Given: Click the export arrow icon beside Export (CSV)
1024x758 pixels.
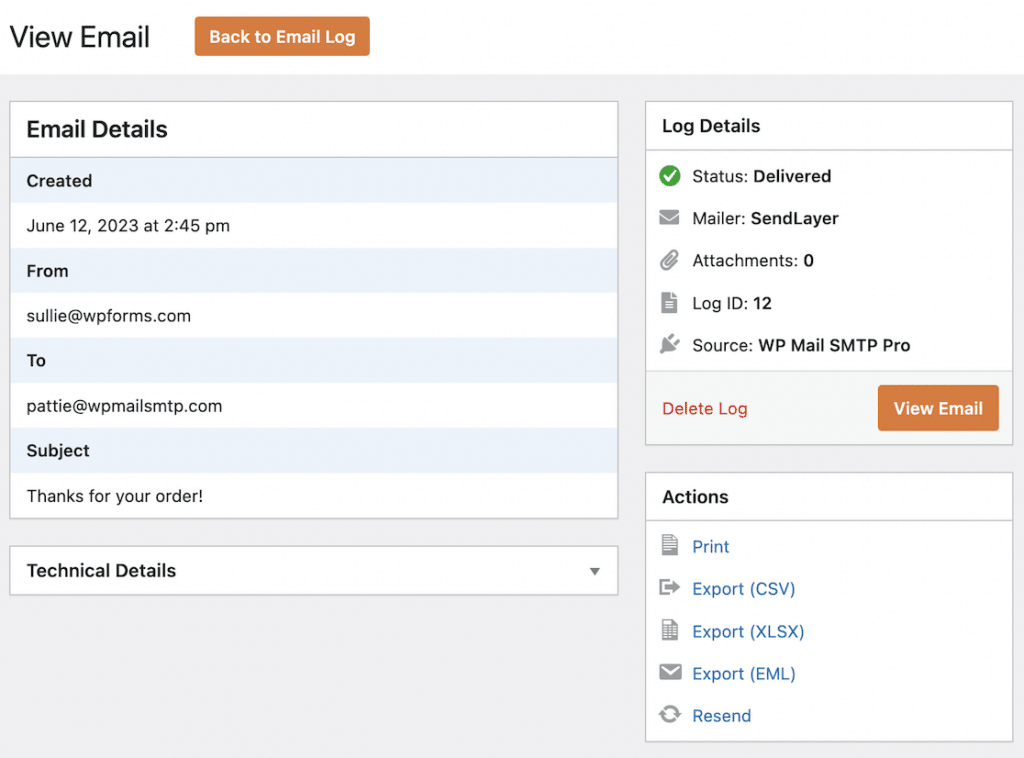Looking at the screenshot, I should [671, 588].
